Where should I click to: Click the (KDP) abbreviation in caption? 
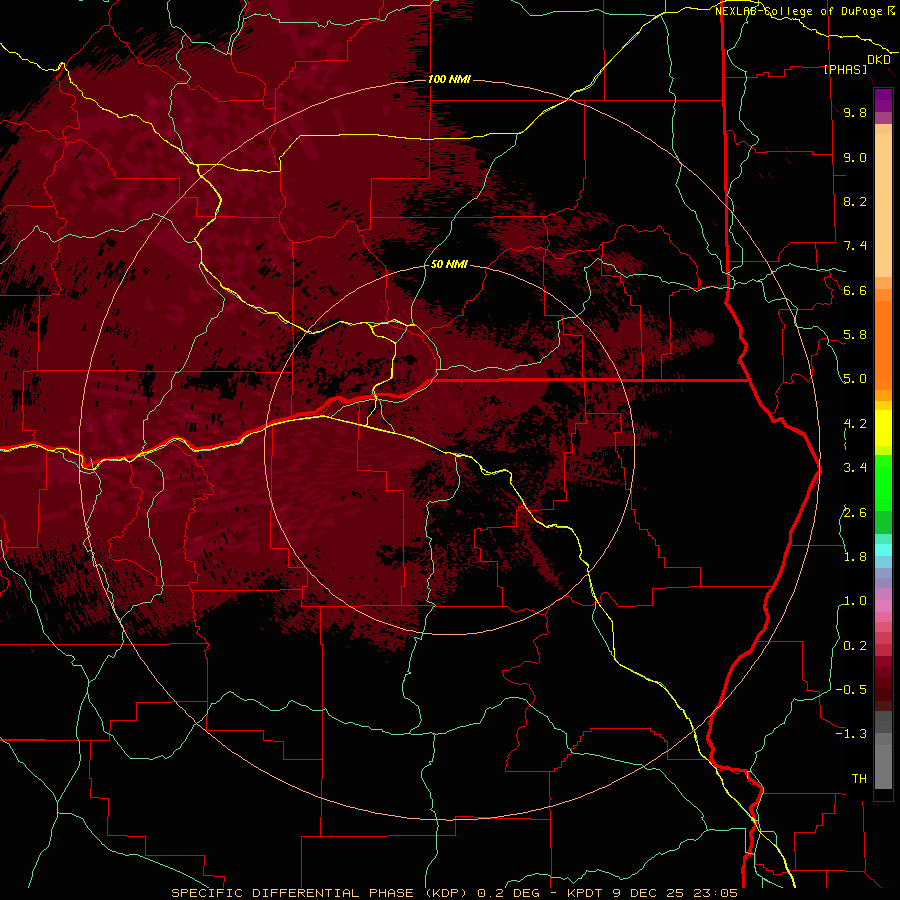coord(444,893)
